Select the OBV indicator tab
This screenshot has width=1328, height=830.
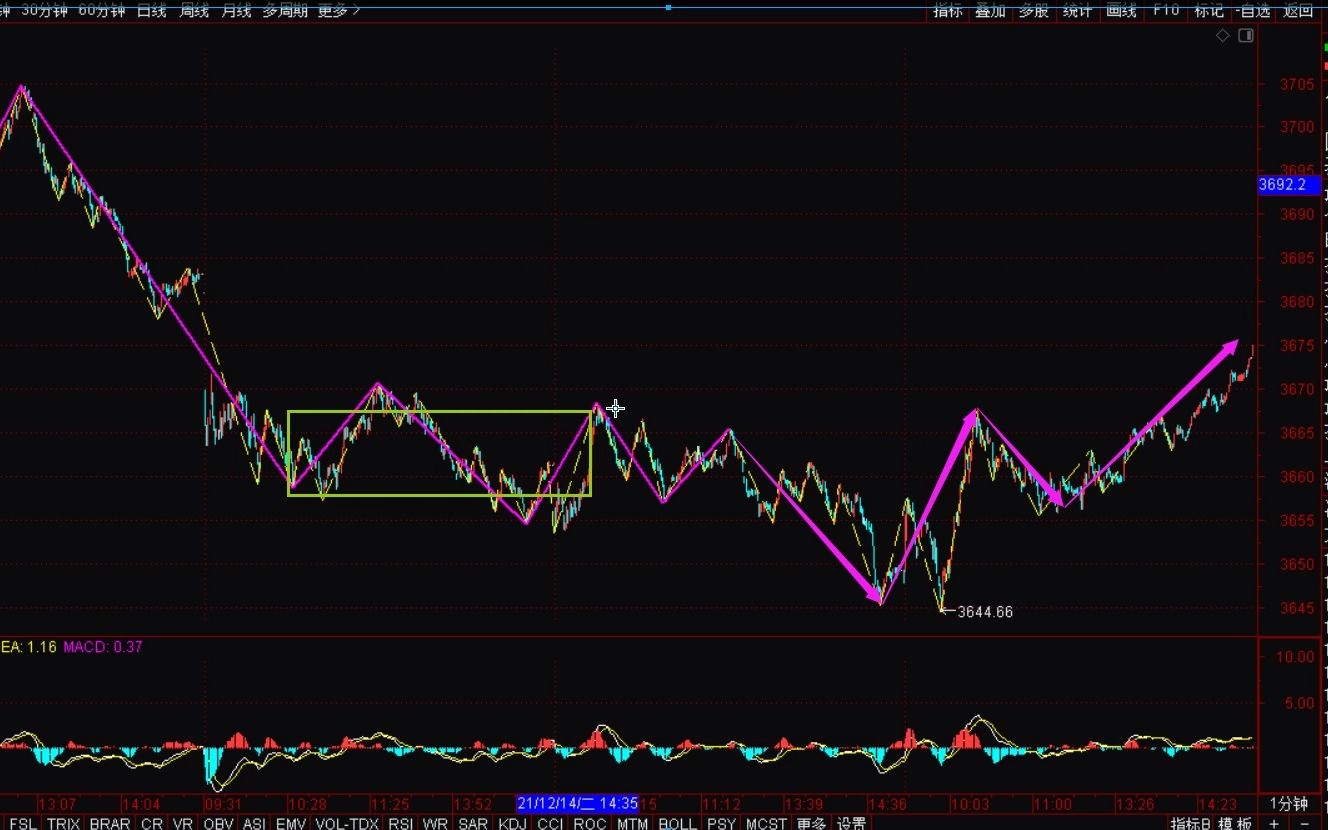click(219, 823)
